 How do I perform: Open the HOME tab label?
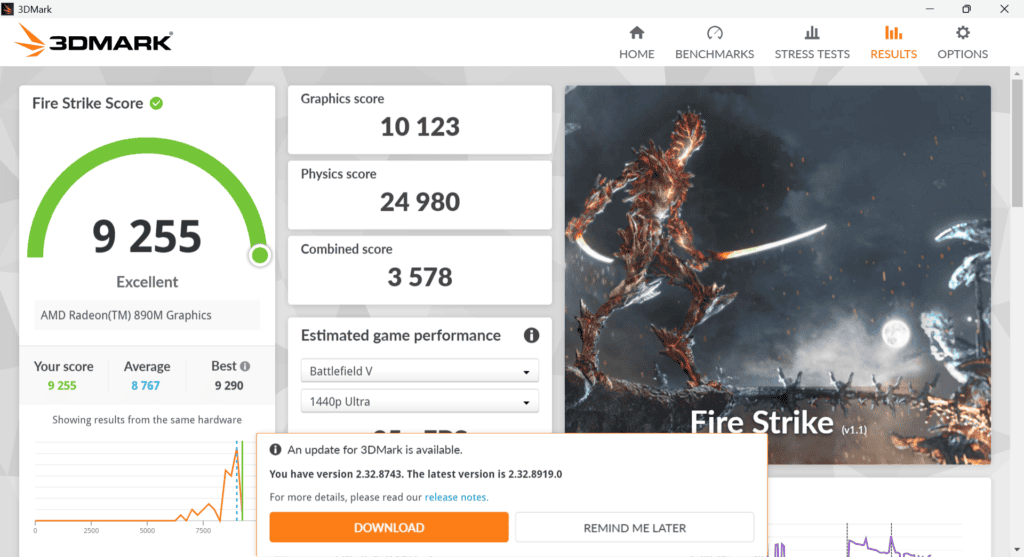(x=637, y=54)
